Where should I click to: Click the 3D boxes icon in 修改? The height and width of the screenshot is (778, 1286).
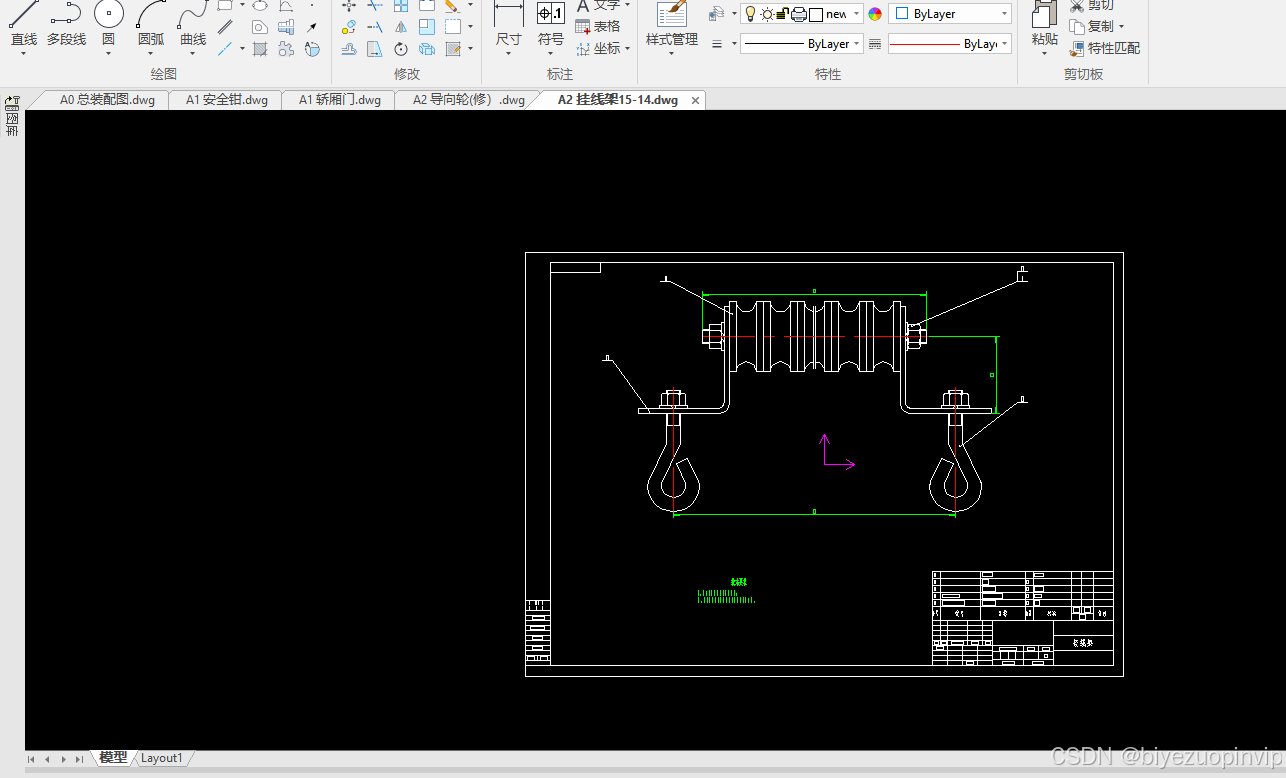pos(427,49)
